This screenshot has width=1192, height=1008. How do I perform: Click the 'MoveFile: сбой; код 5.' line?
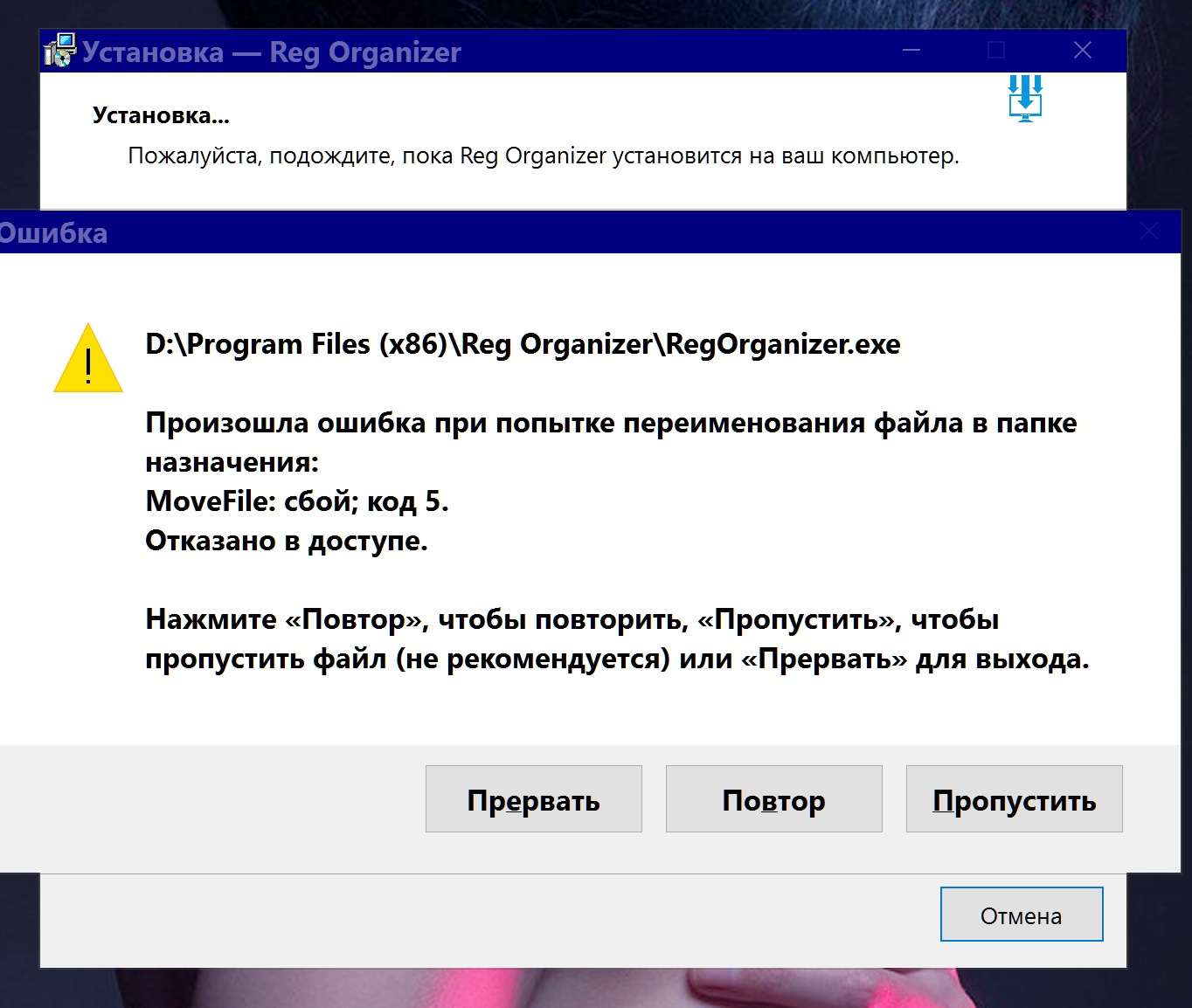coord(297,501)
